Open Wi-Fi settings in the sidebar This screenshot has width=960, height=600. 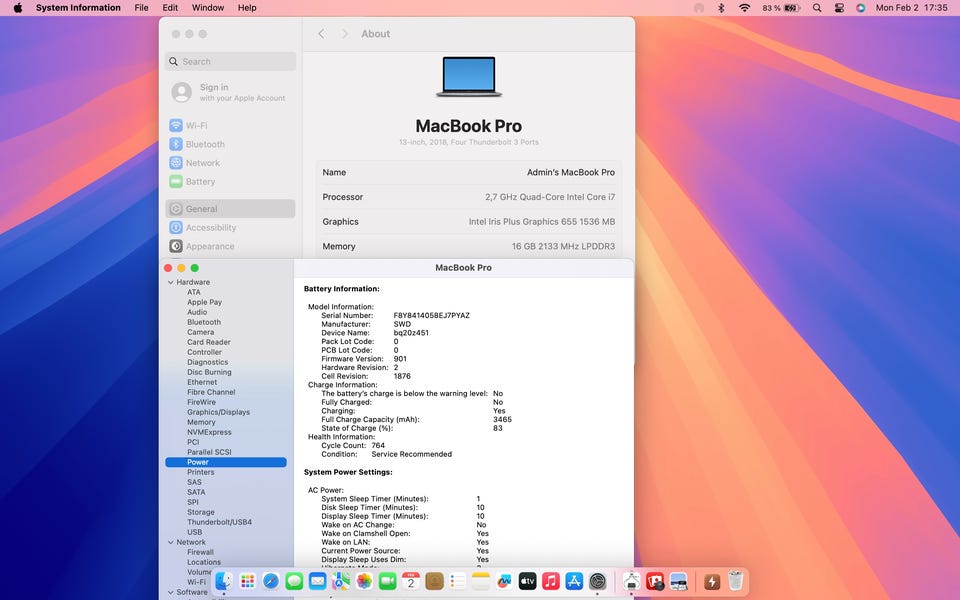[x=196, y=126]
